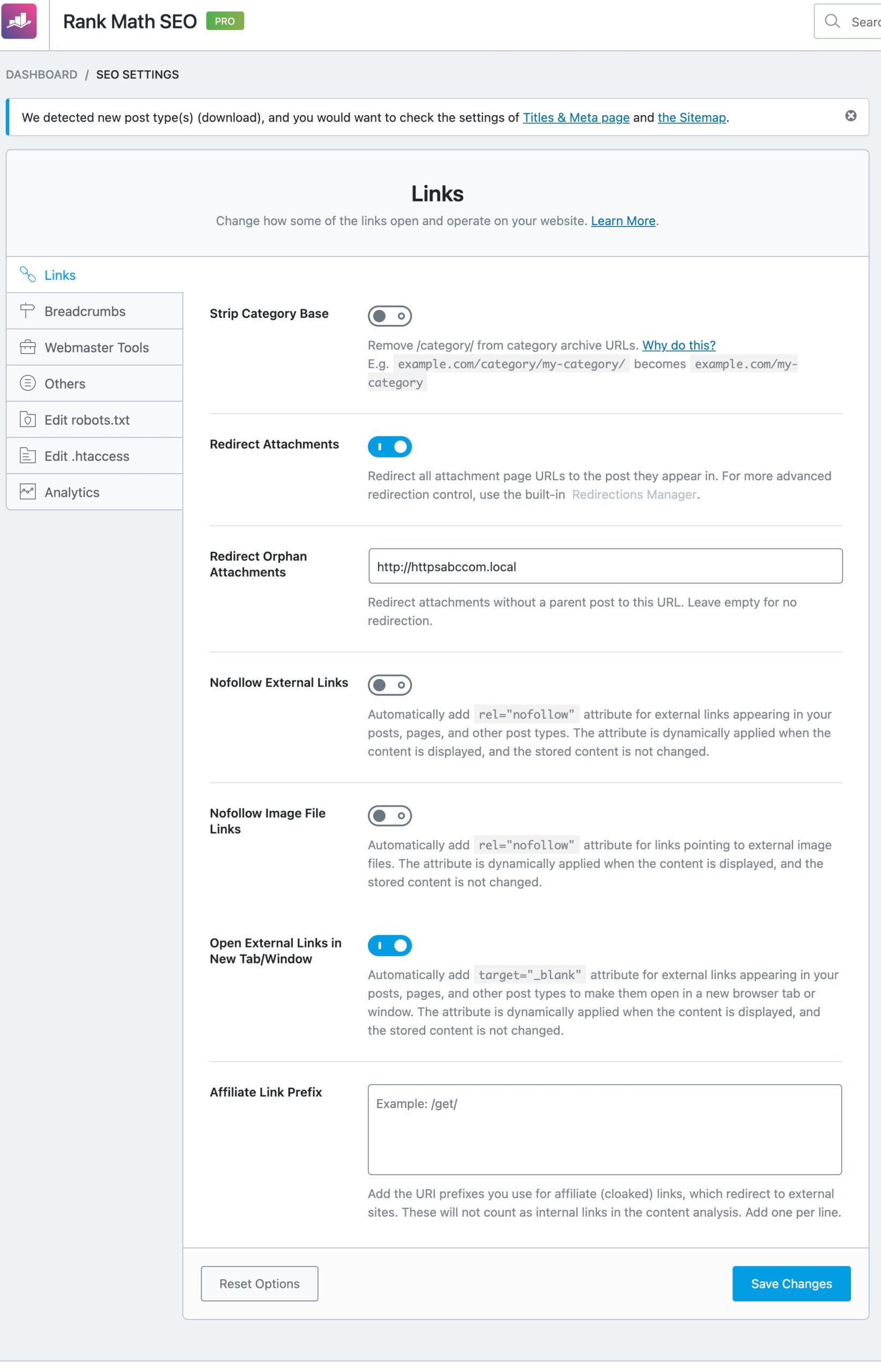The height and width of the screenshot is (1372, 881).
Task: Click the Reset Options button
Action: pos(259,1284)
